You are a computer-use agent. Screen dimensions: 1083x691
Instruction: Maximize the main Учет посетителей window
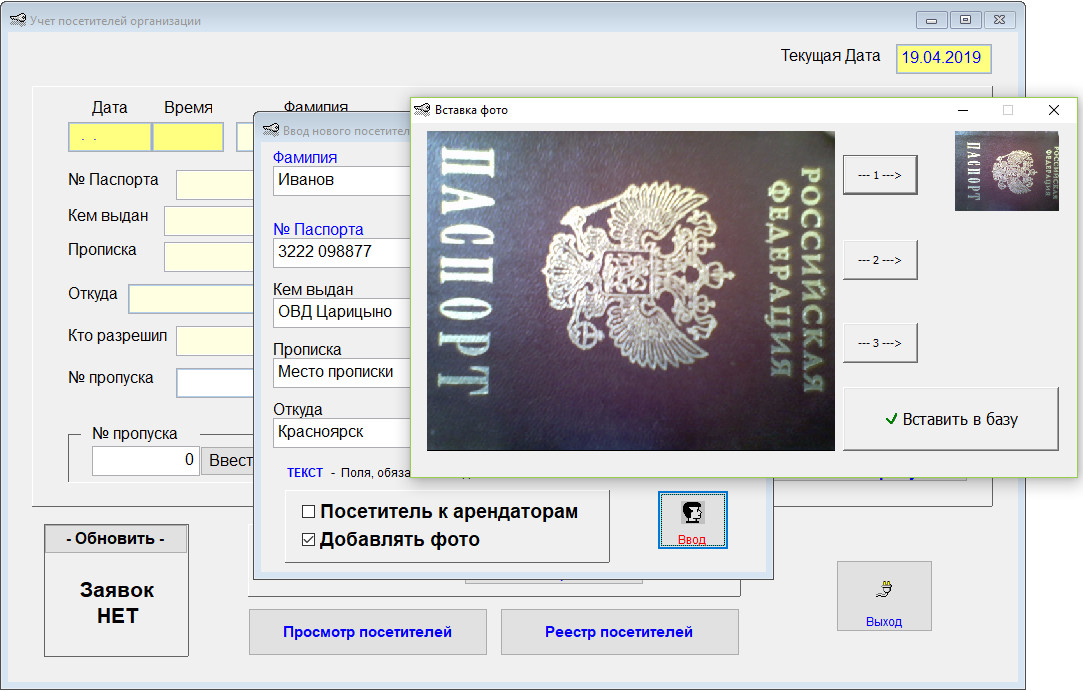966,20
